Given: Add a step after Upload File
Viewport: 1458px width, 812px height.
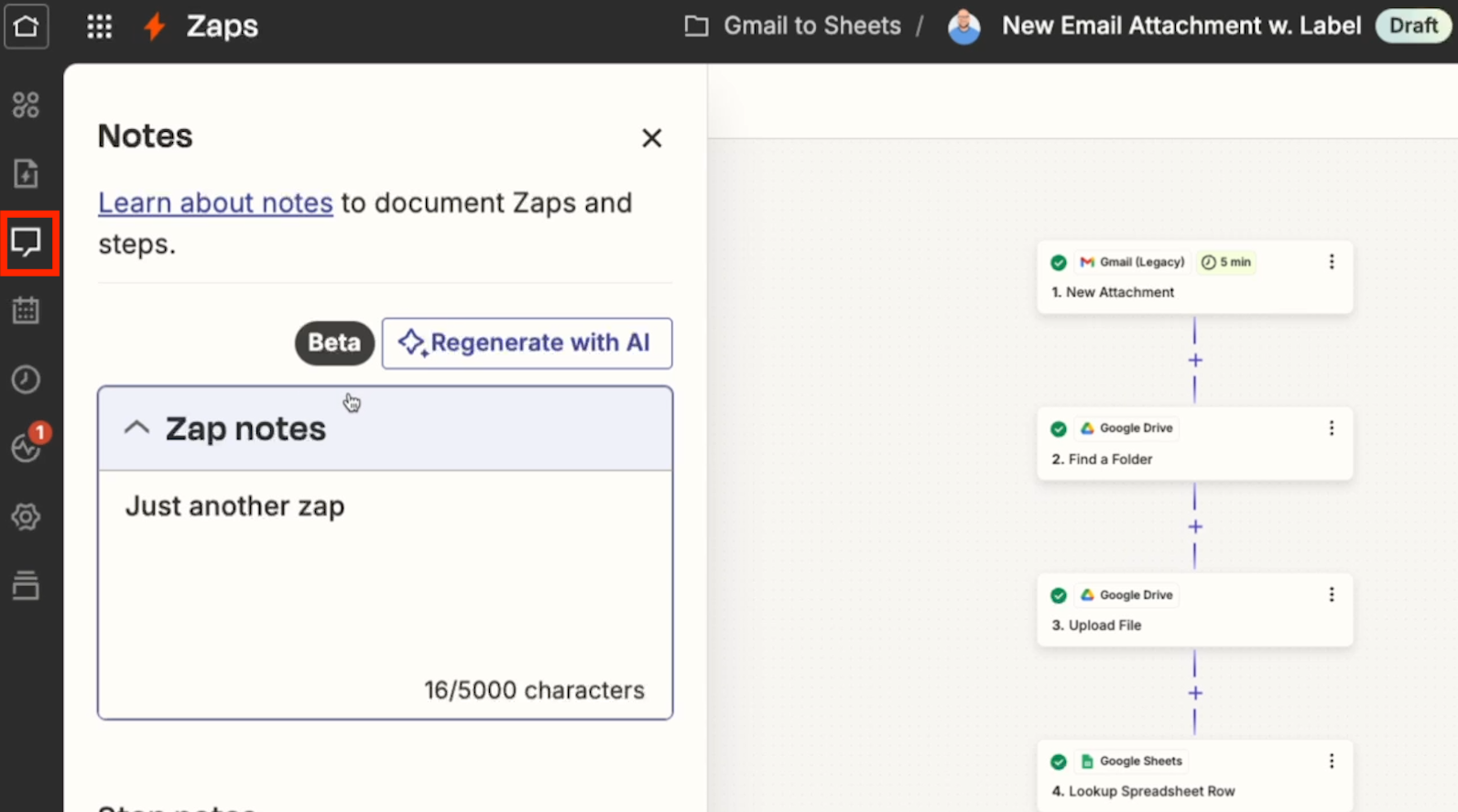Looking at the screenshot, I should pyautogui.click(x=1195, y=694).
